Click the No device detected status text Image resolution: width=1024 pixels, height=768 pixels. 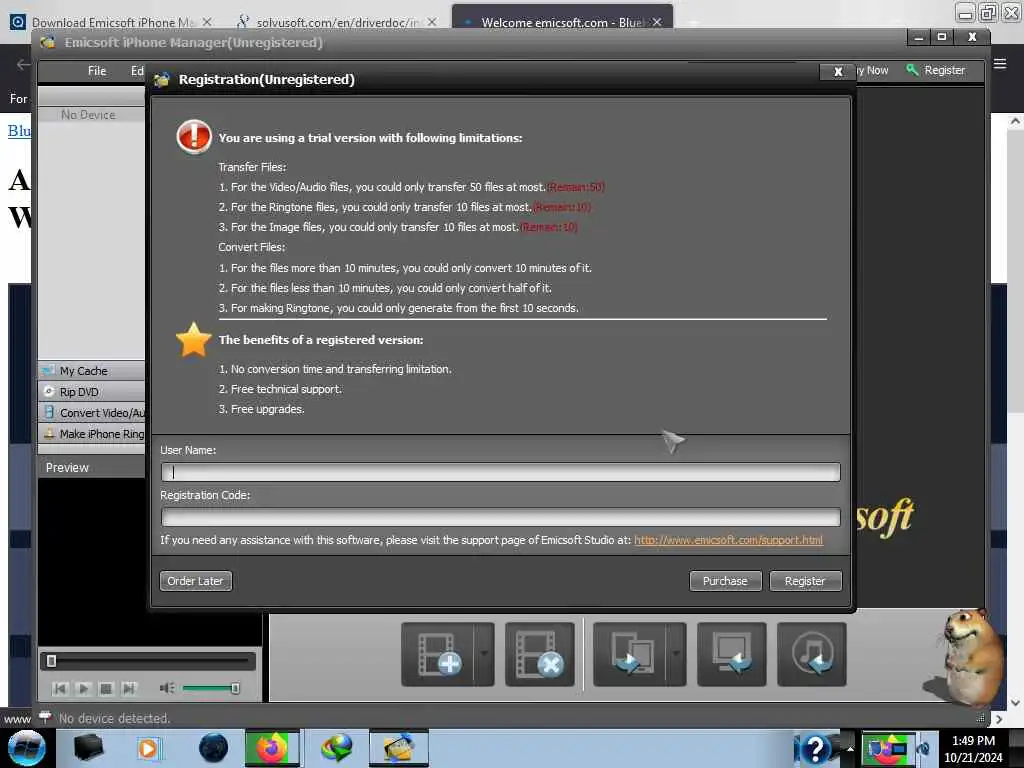[114, 718]
